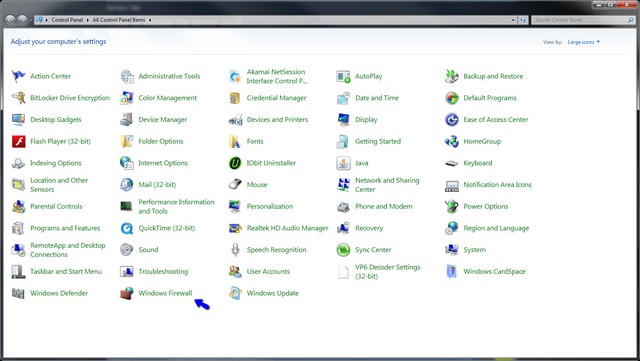
Task: Open the address bar history dropdown arrow
Action: pyautogui.click(x=513, y=20)
